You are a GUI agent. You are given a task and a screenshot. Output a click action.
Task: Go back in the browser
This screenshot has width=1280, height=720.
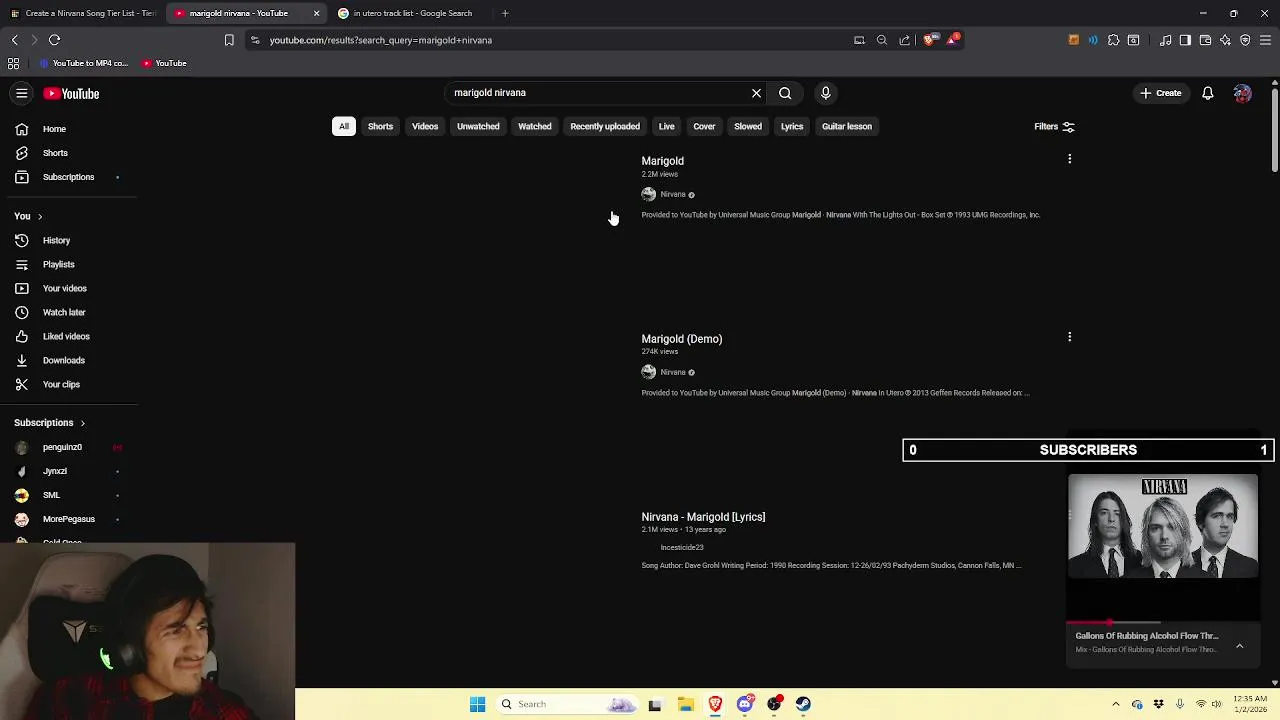pyautogui.click(x=14, y=40)
